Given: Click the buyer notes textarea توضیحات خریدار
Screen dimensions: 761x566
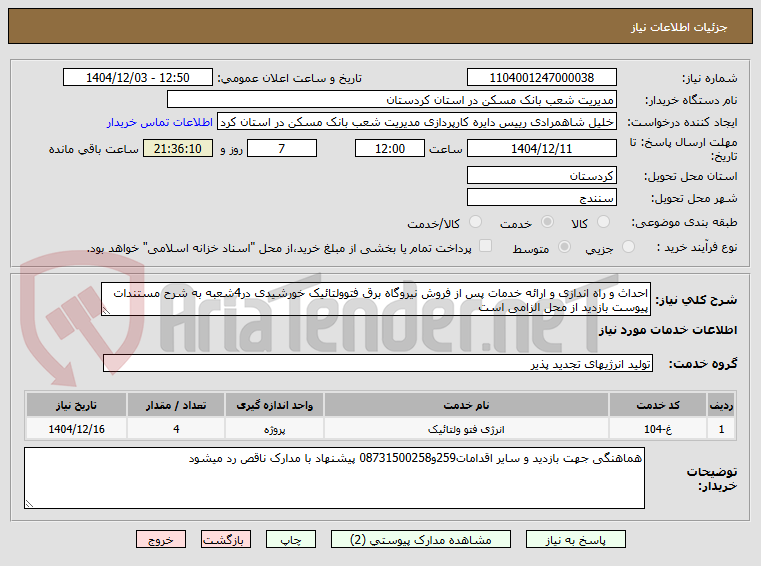Looking at the screenshot, I should [334, 478].
